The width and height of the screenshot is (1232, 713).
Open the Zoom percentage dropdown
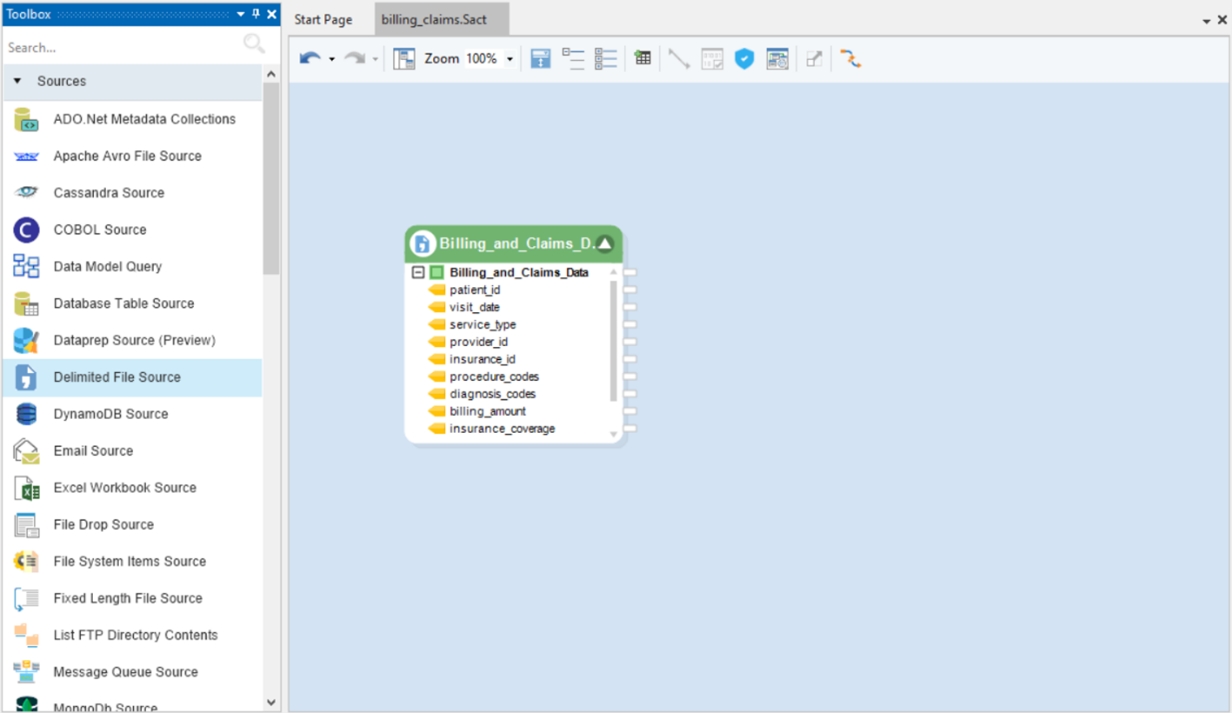(509, 59)
